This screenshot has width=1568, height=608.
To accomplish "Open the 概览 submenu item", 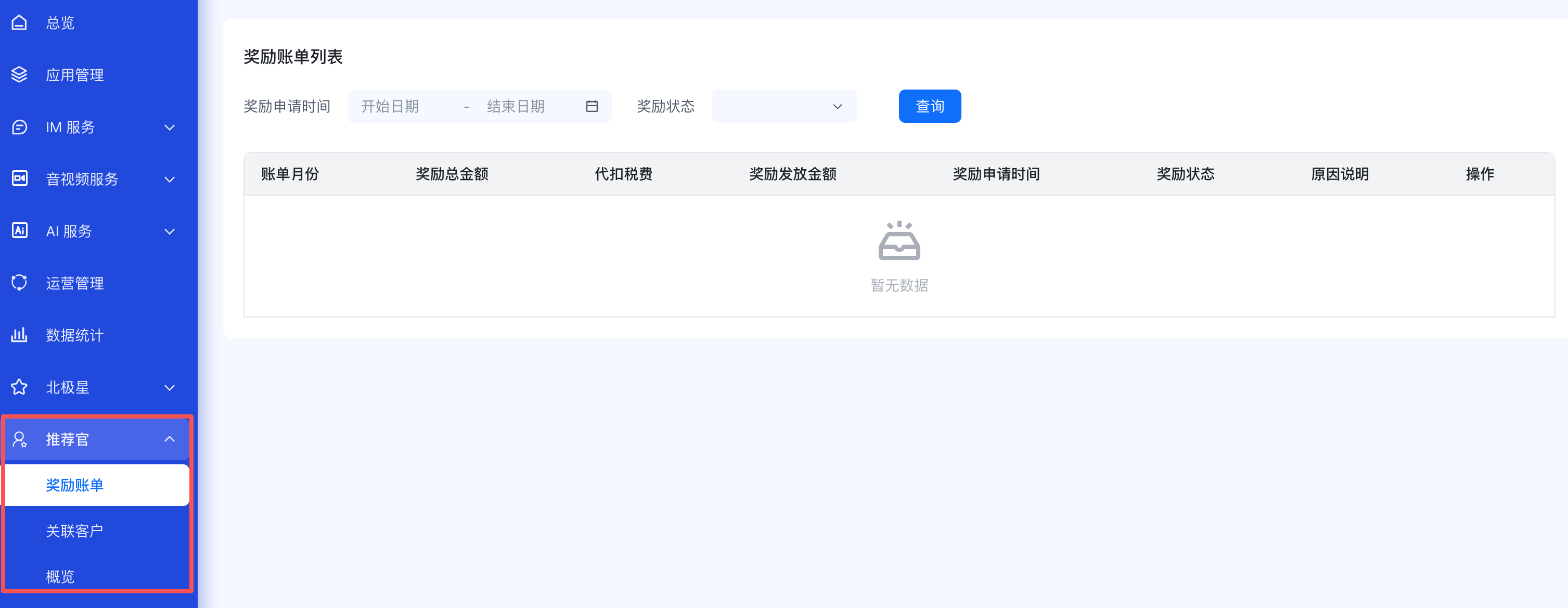I will click(x=60, y=576).
